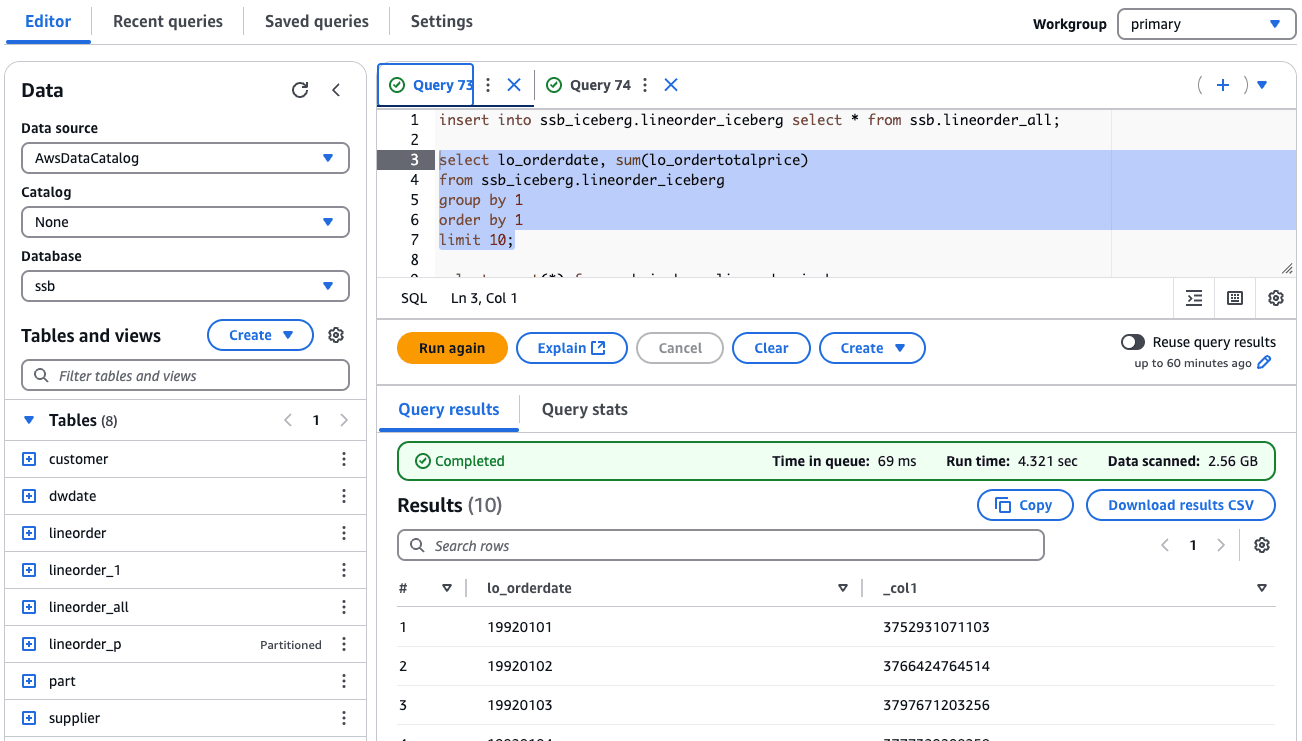Screen dimensions: 1302x741
Task: Open Create dropdown in Tables and views
Action: [x=260, y=335]
